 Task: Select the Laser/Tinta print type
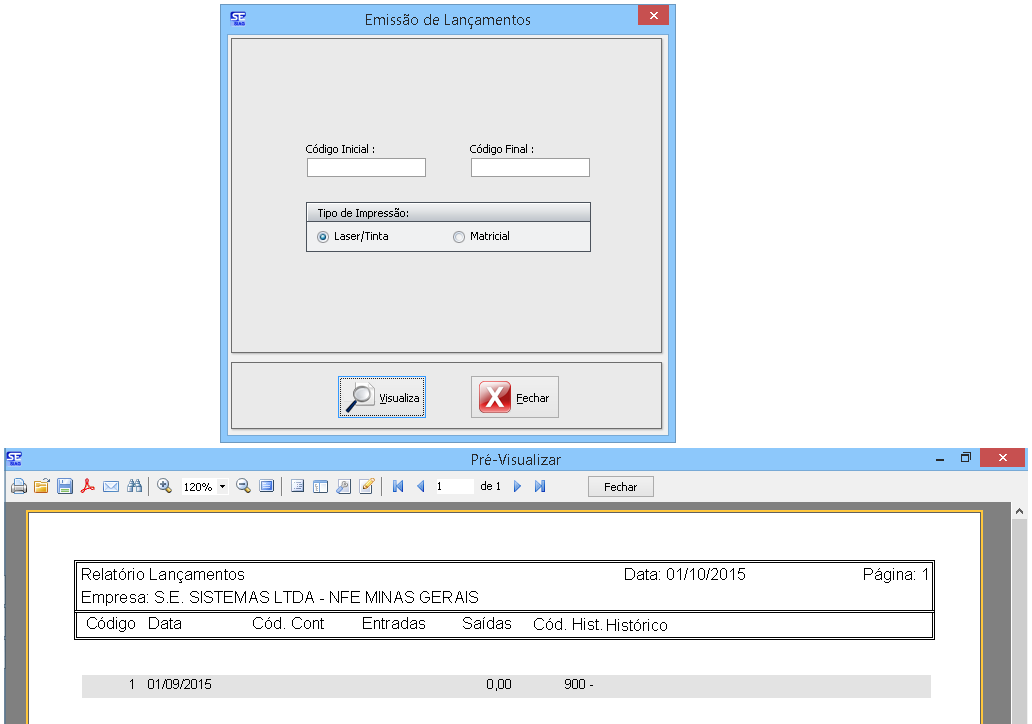(x=322, y=237)
